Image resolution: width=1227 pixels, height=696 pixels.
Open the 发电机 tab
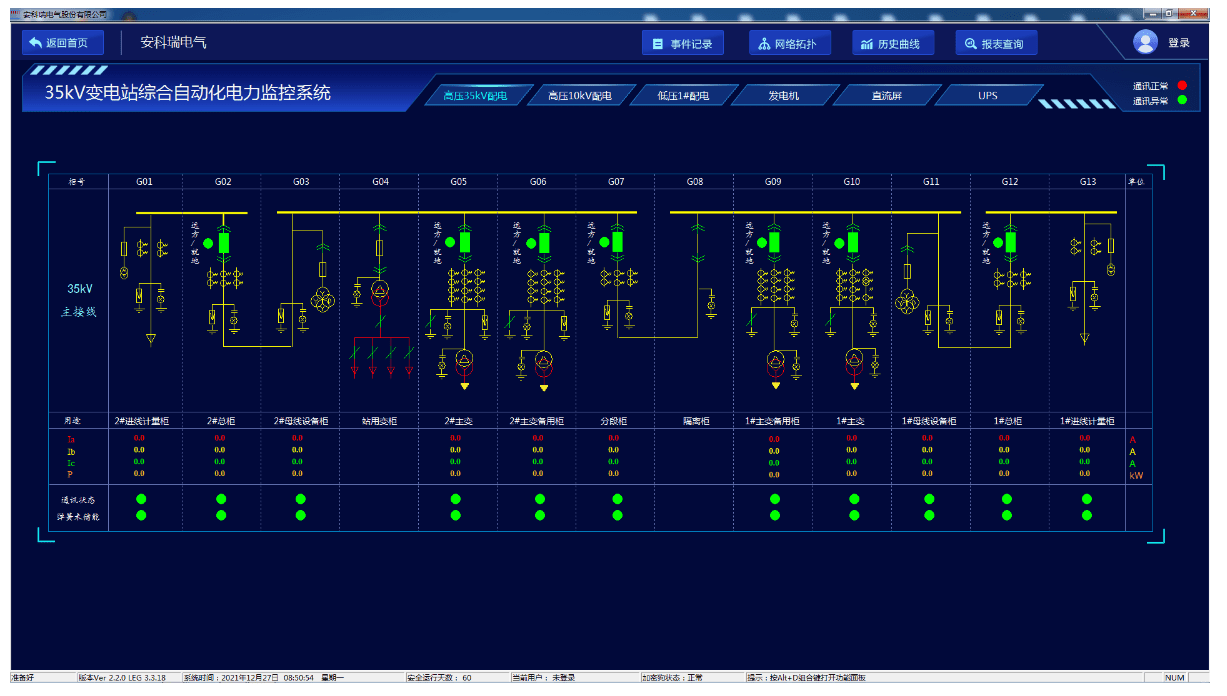[783, 96]
